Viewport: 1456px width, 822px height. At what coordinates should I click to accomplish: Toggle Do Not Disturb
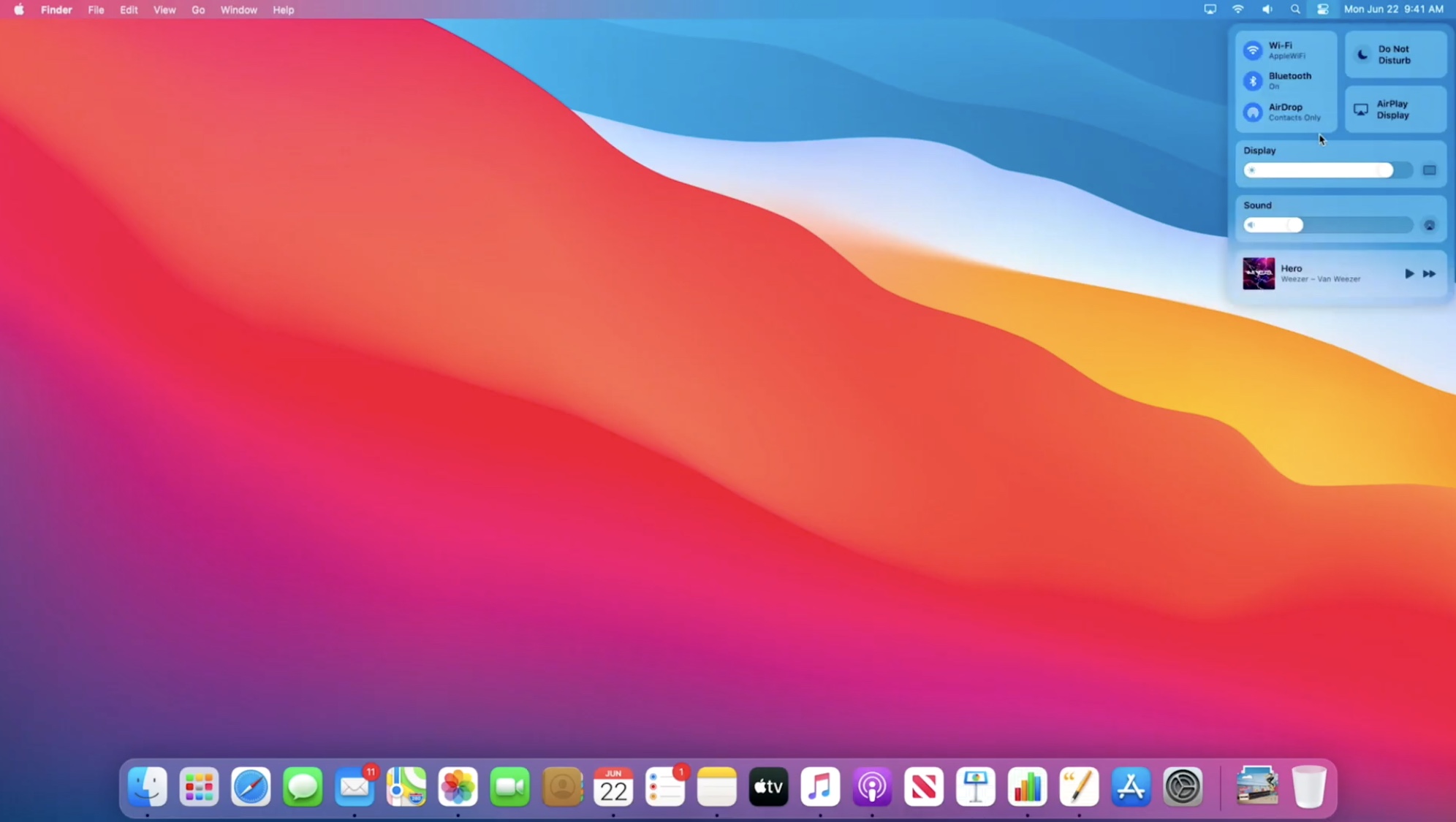coord(1362,55)
